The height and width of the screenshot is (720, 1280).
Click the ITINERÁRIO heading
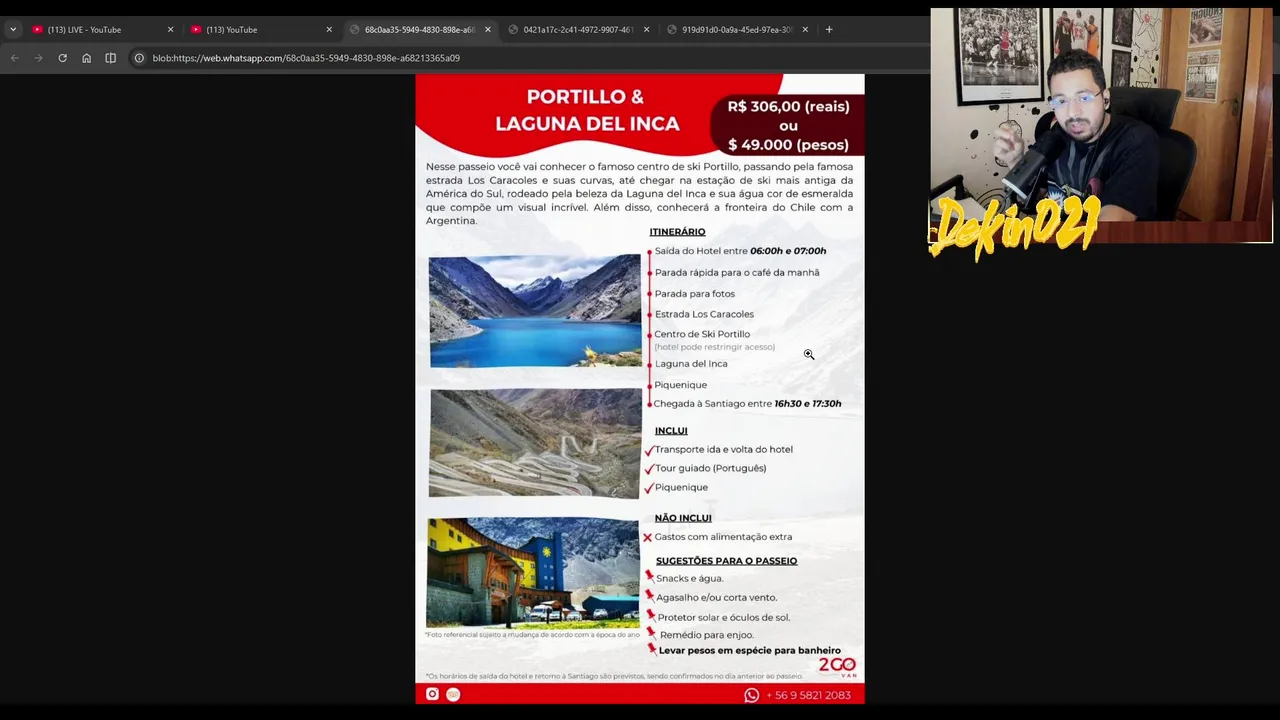677,232
